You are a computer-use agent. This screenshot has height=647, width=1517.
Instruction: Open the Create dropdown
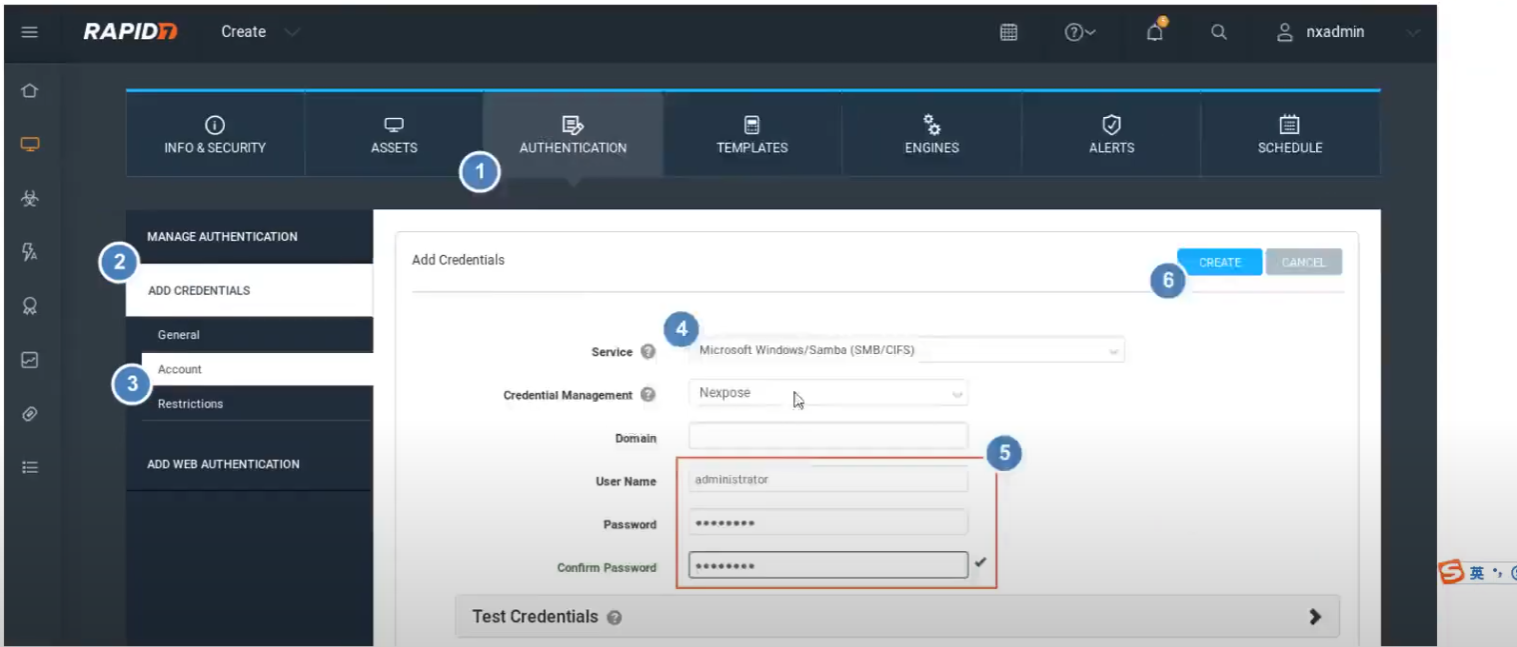click(260, 32)
